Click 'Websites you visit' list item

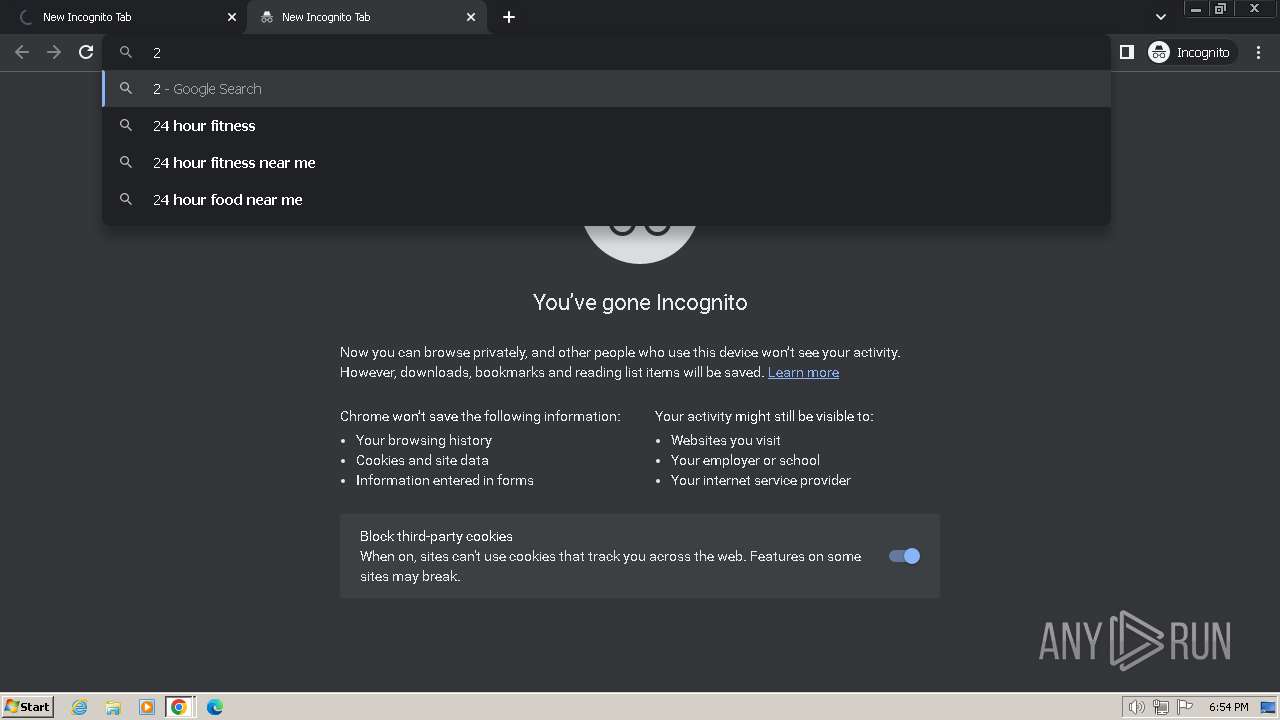[726, 440]
